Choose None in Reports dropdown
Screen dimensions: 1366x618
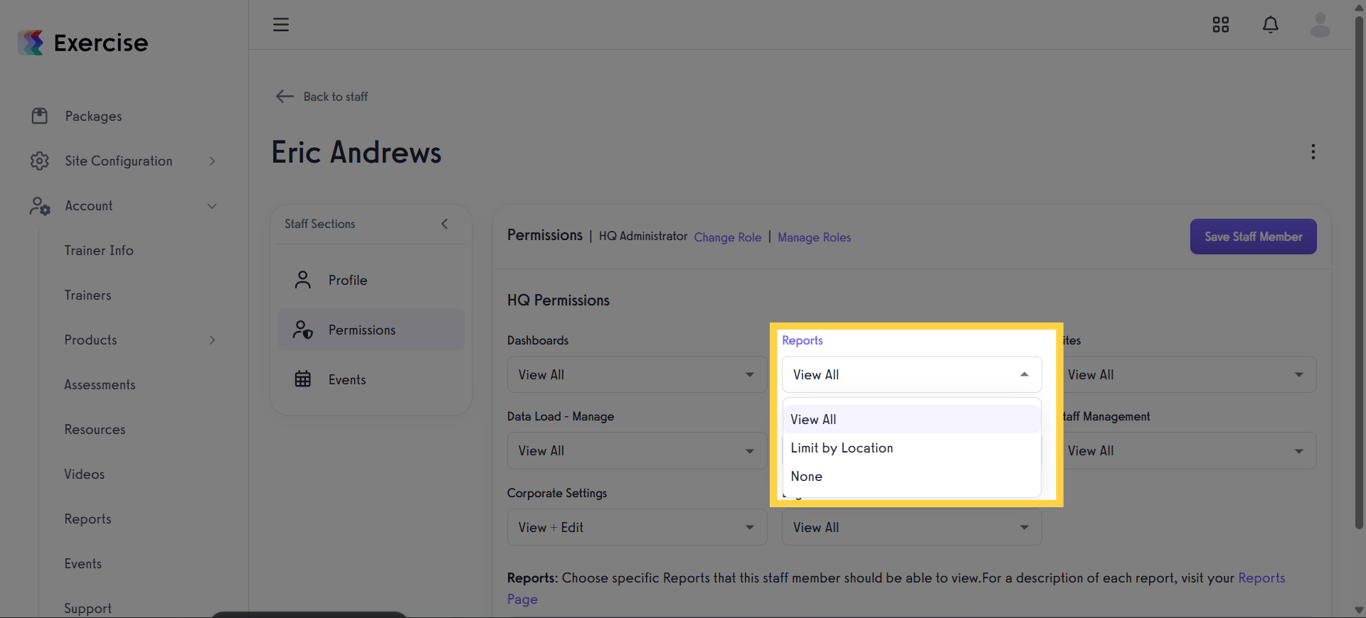click(807, 476)
